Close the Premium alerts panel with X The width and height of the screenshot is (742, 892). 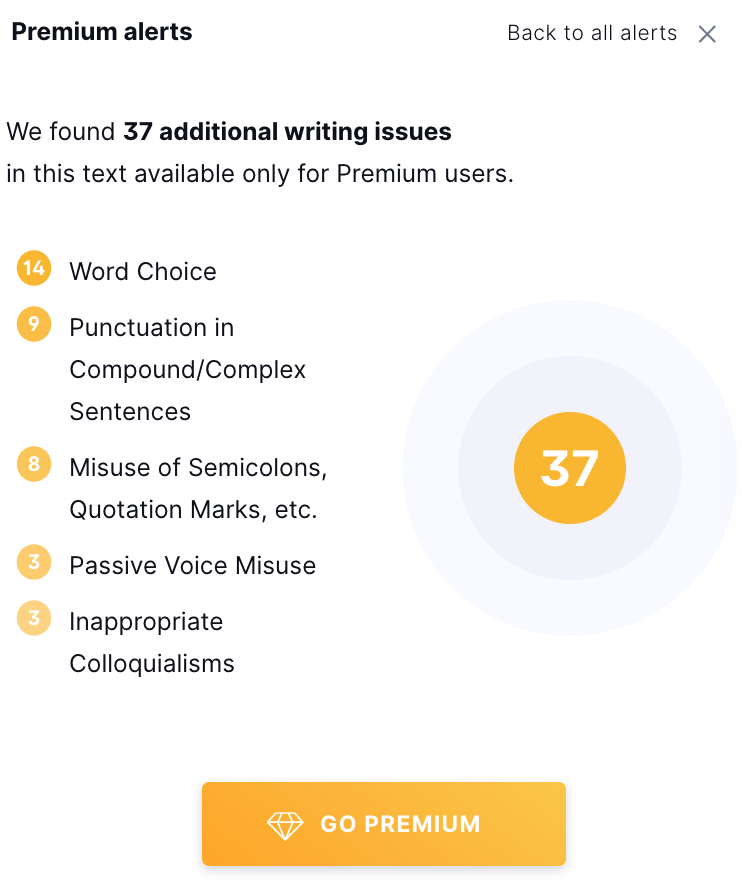(x=707, y=34)
